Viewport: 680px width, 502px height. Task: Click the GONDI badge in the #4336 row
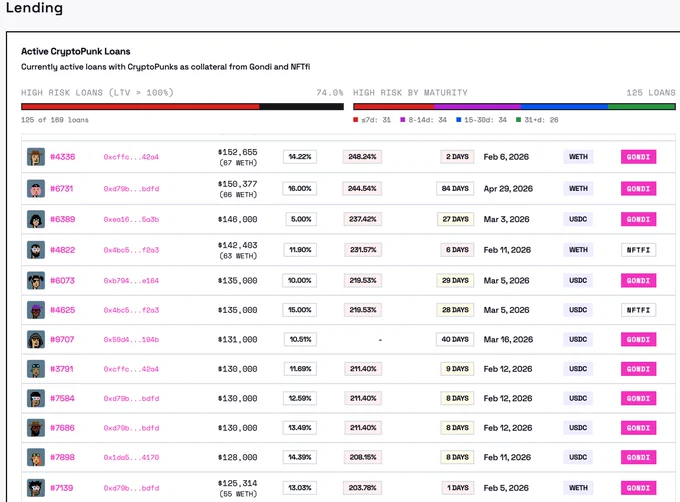pos(638,157)
